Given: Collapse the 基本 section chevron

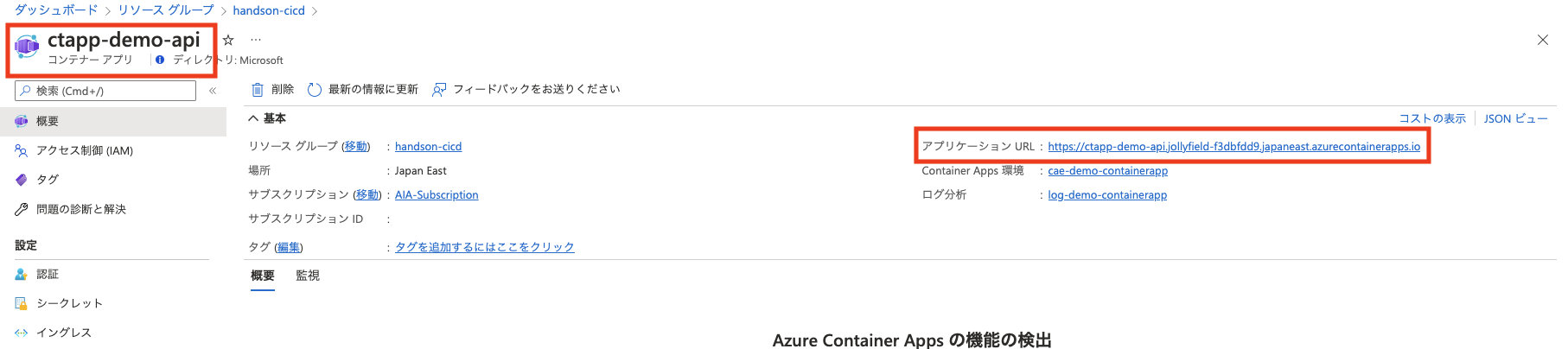Looking at the screenshot, I should coord(253,118).
